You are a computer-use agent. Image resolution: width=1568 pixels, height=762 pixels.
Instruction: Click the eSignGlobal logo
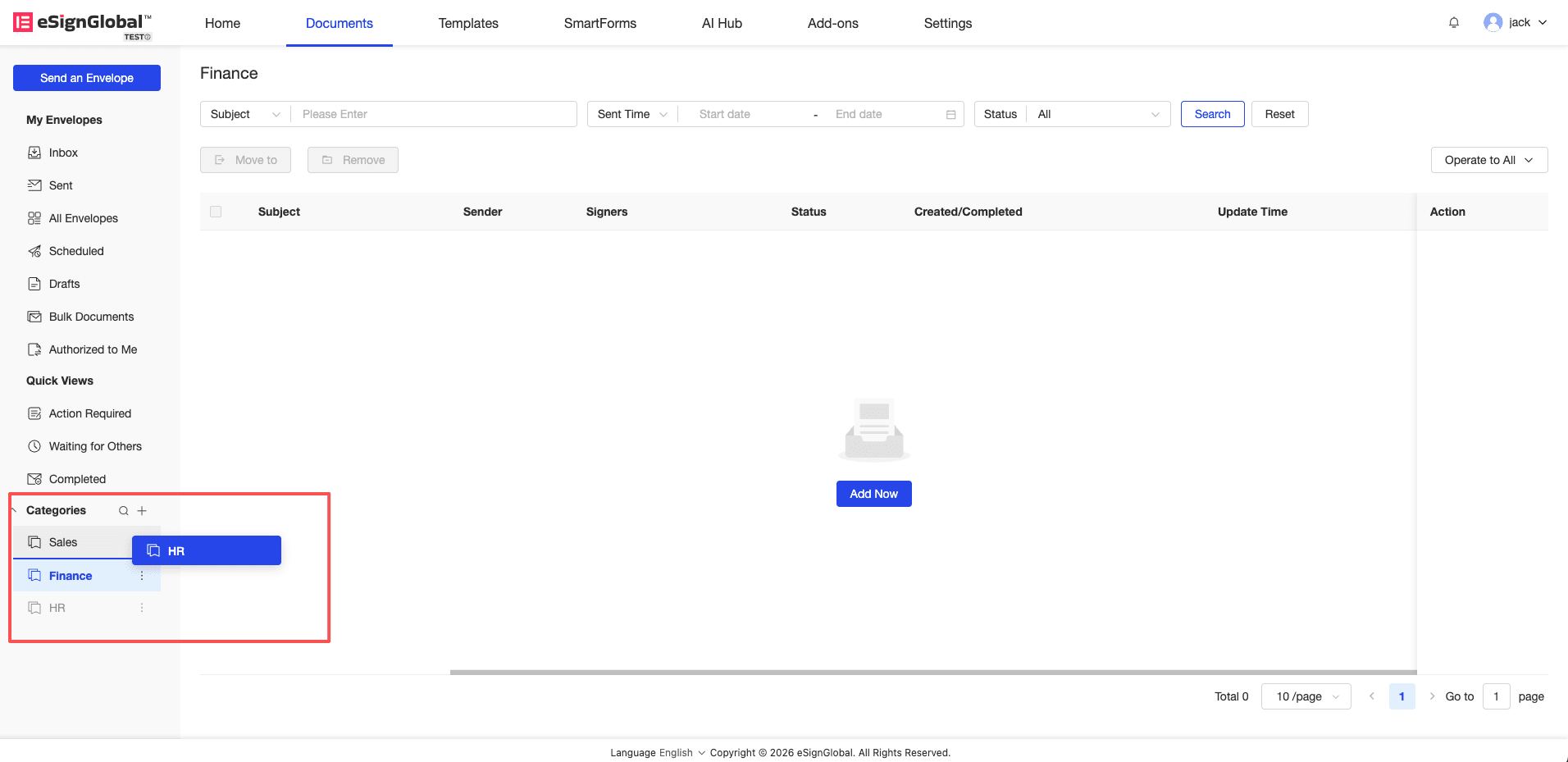click(82, 24)
